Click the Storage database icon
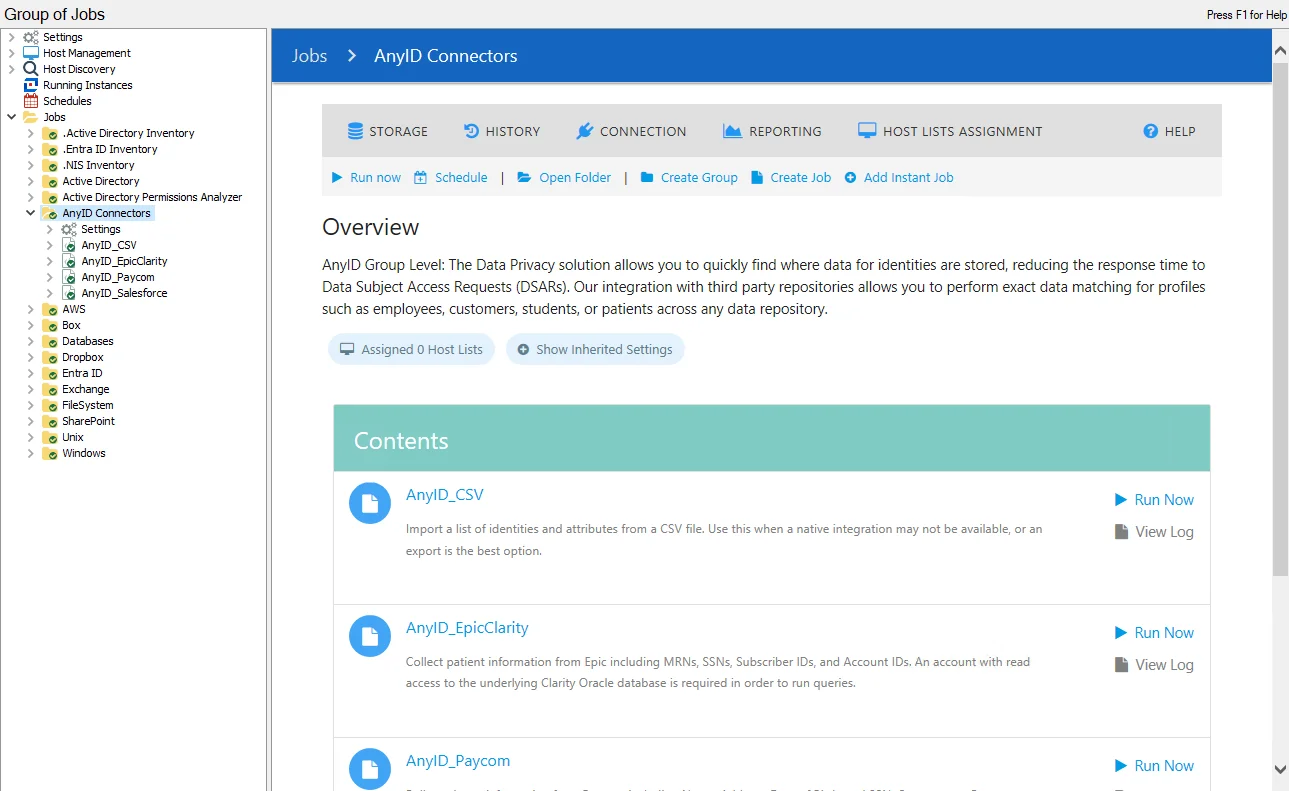 pyautogui.click(x=355, y=131)
